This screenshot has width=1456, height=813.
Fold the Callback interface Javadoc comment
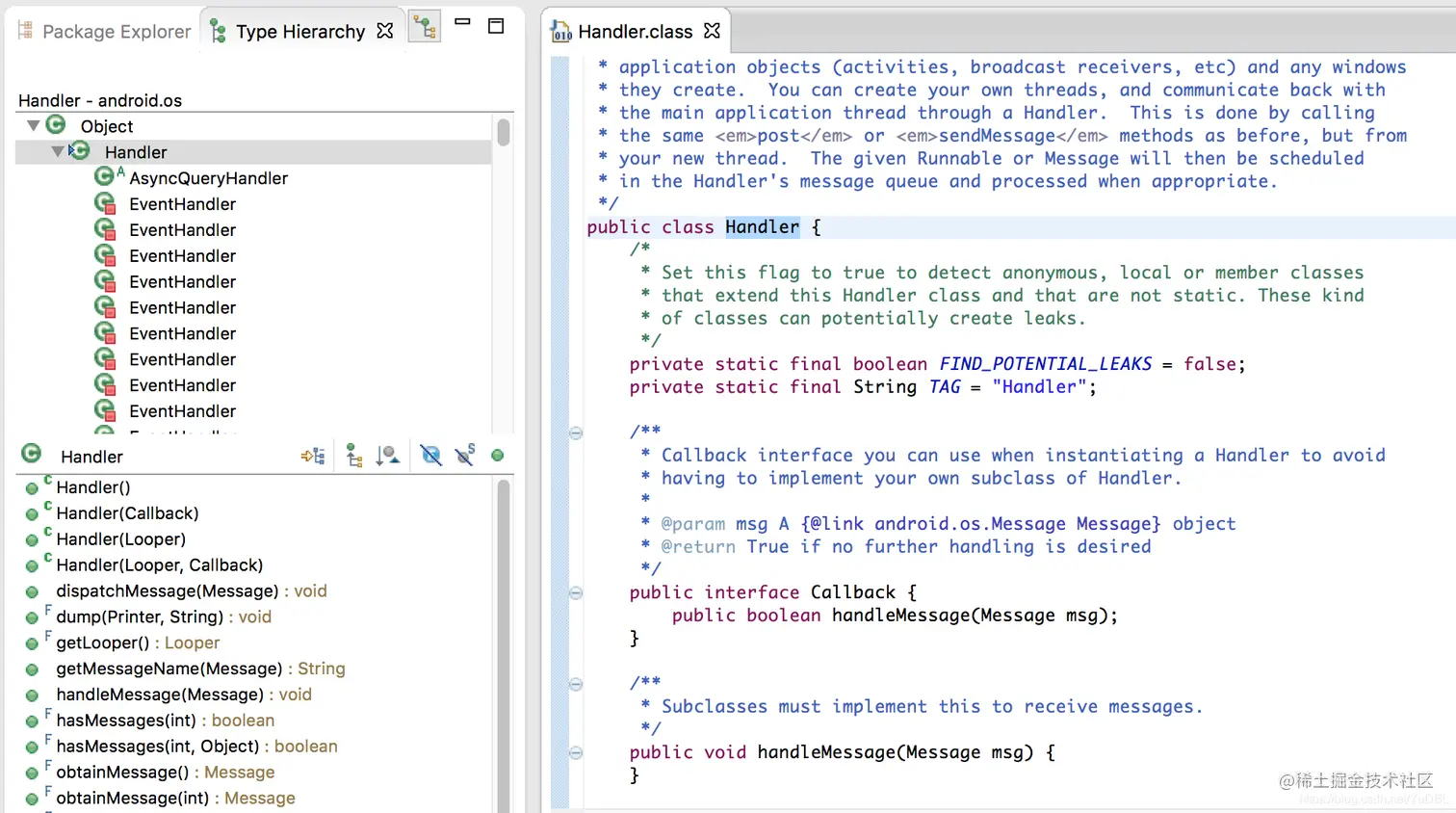[576, 433]
